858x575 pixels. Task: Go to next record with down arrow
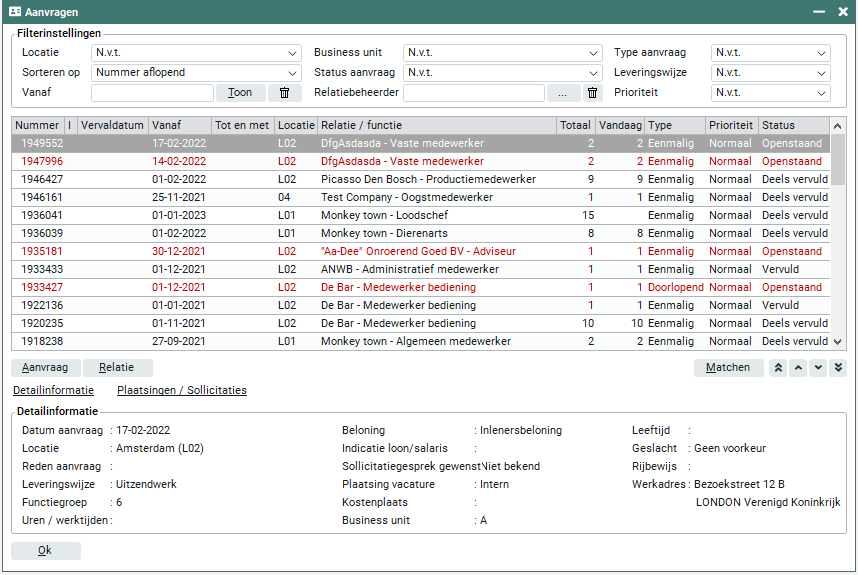818,368
